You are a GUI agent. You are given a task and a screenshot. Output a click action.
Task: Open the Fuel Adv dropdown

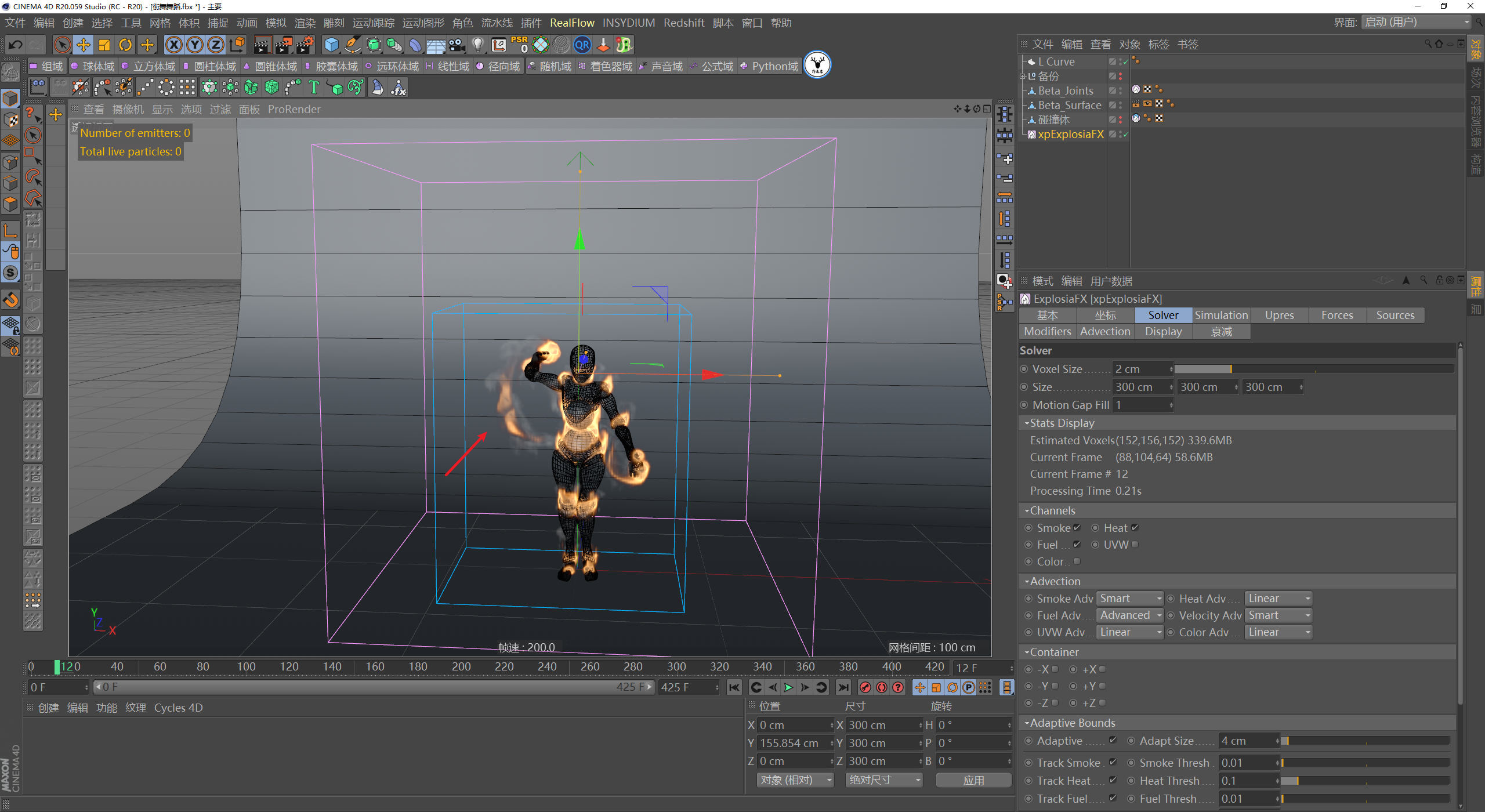pos(1130,615)
